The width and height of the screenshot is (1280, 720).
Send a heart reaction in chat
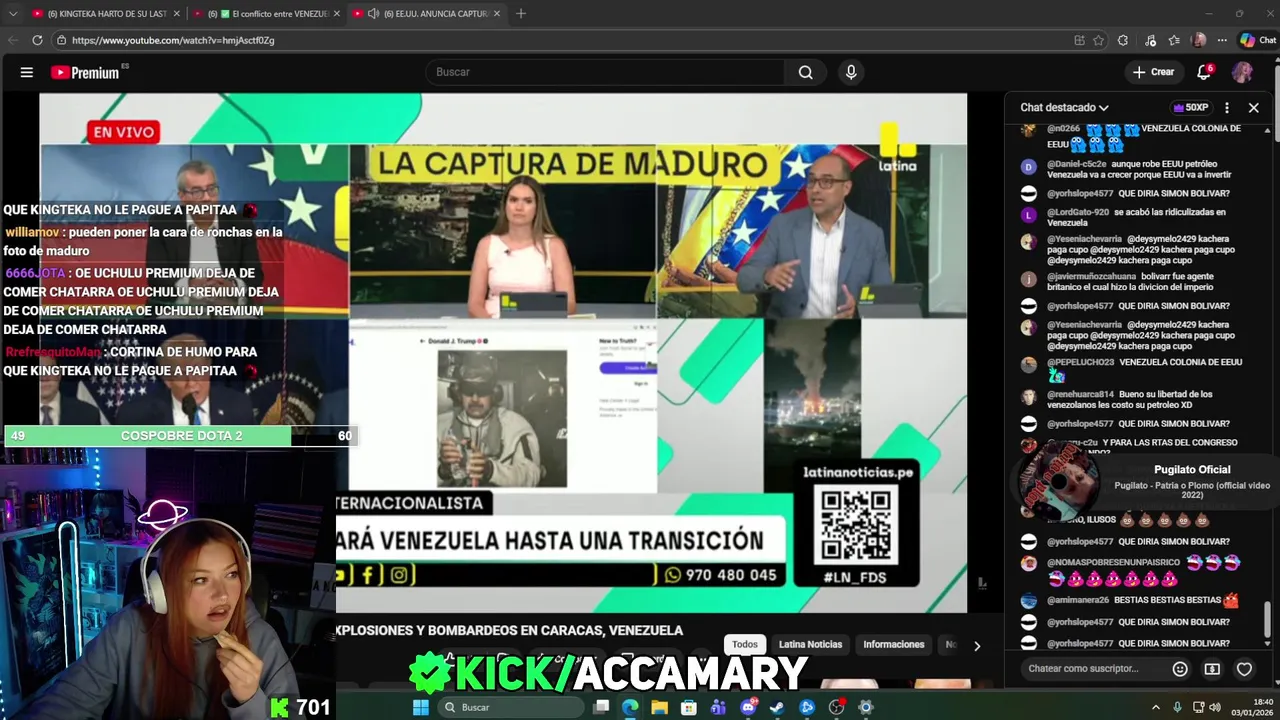point(1244,669)
